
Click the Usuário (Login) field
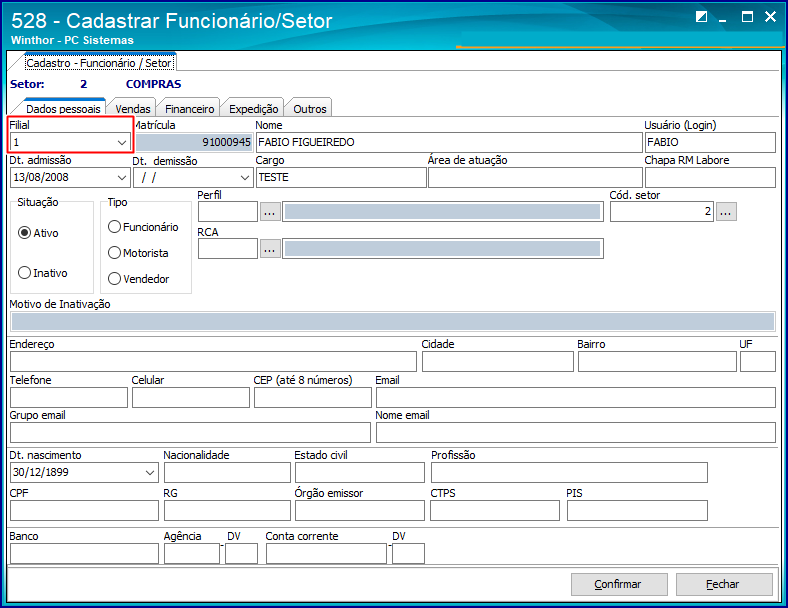710,142
